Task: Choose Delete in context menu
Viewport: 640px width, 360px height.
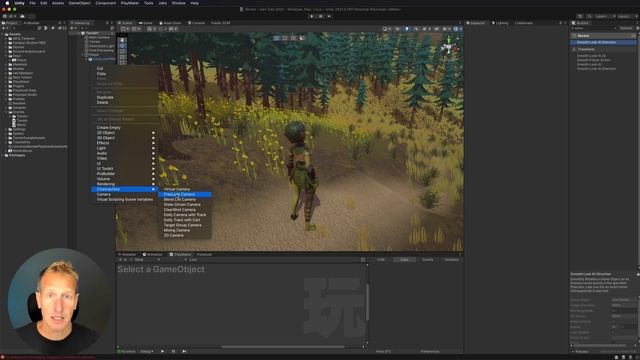Action: tap(102, 102)
